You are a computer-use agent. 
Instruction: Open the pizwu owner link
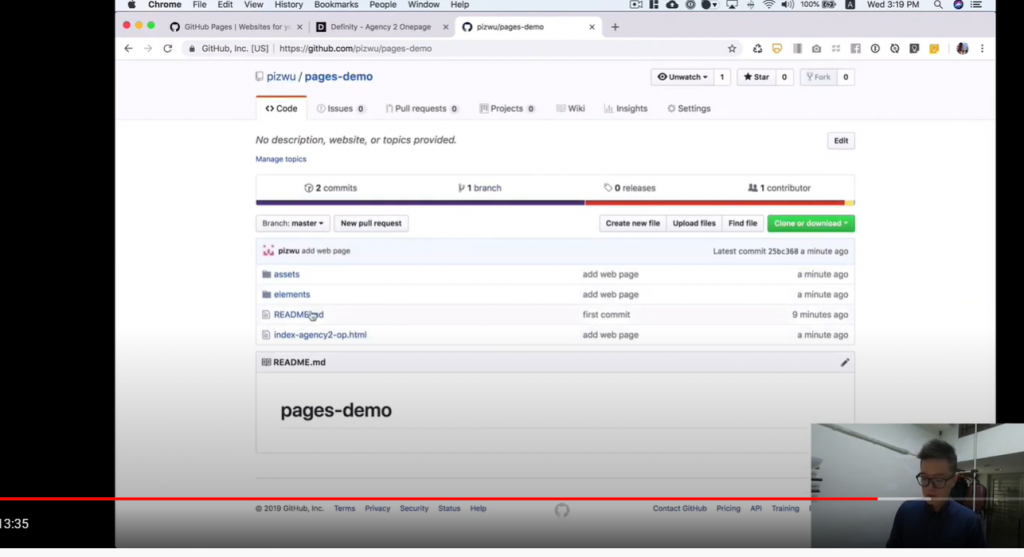pyautogui.click(x=281, y=76)
